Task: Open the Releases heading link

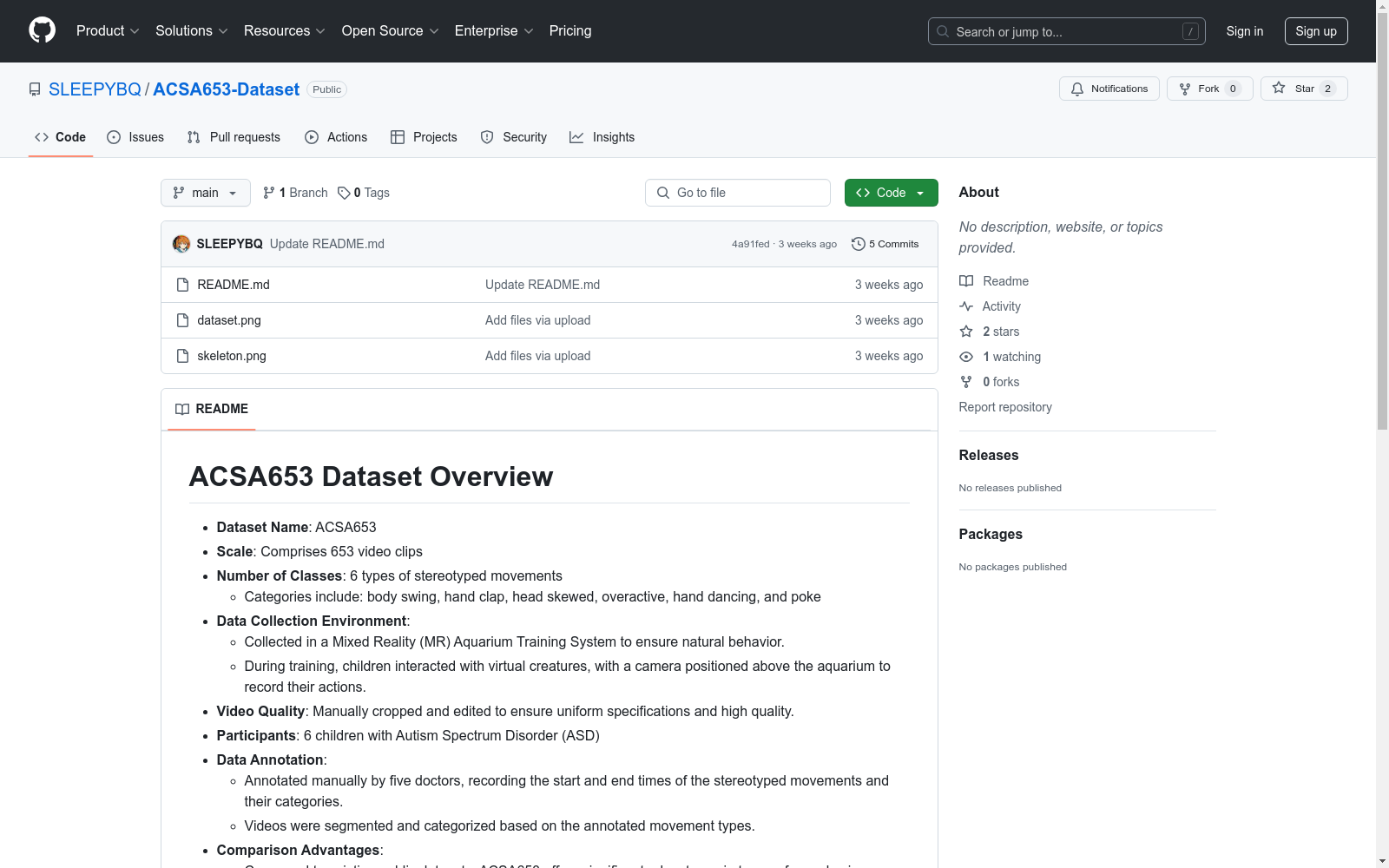Action: [x=989, y=455]
